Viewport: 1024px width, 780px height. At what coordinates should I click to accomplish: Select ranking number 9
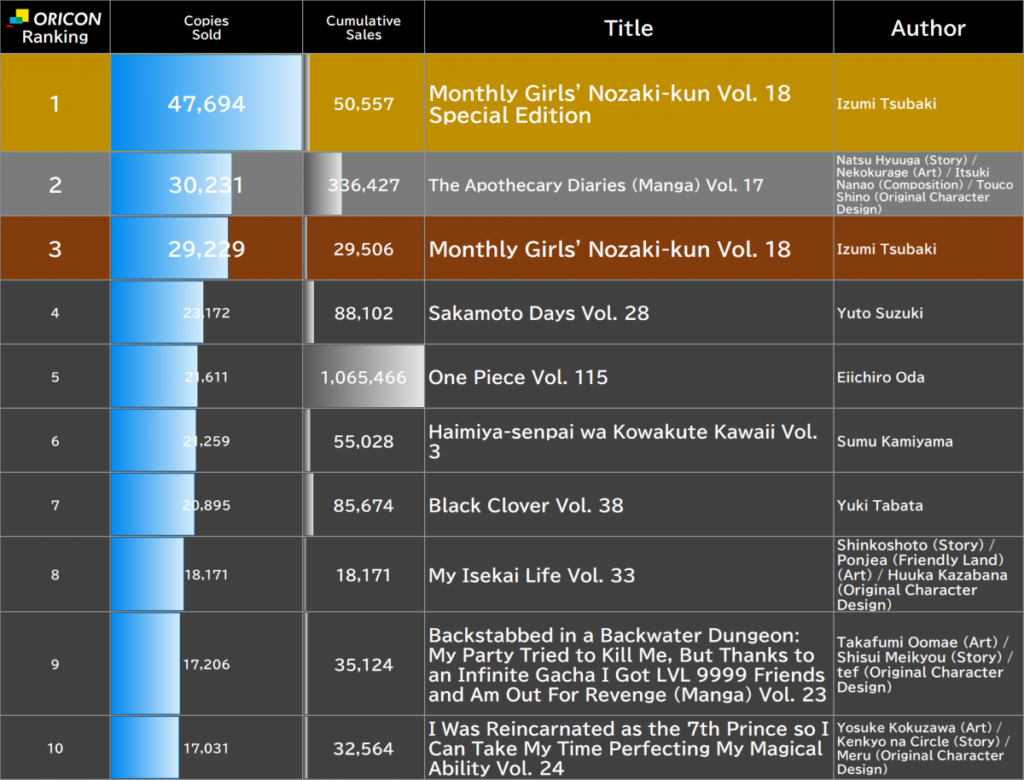point(55,664)
